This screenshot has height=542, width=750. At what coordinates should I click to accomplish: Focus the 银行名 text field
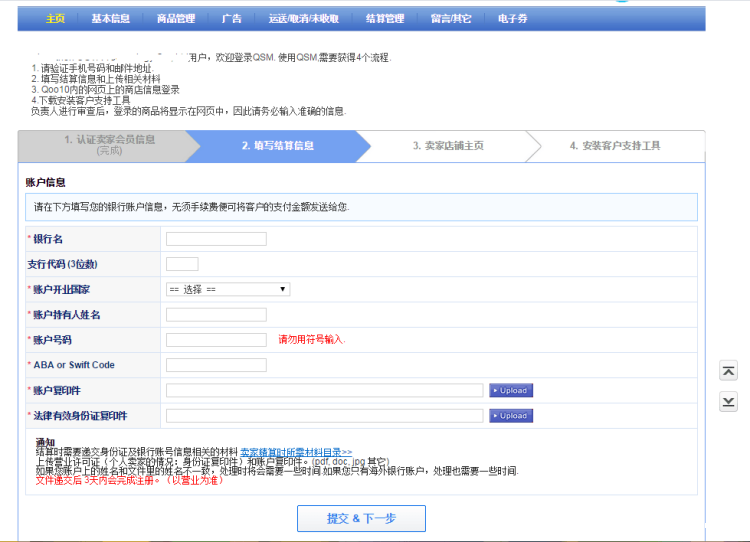pos(216,239)
